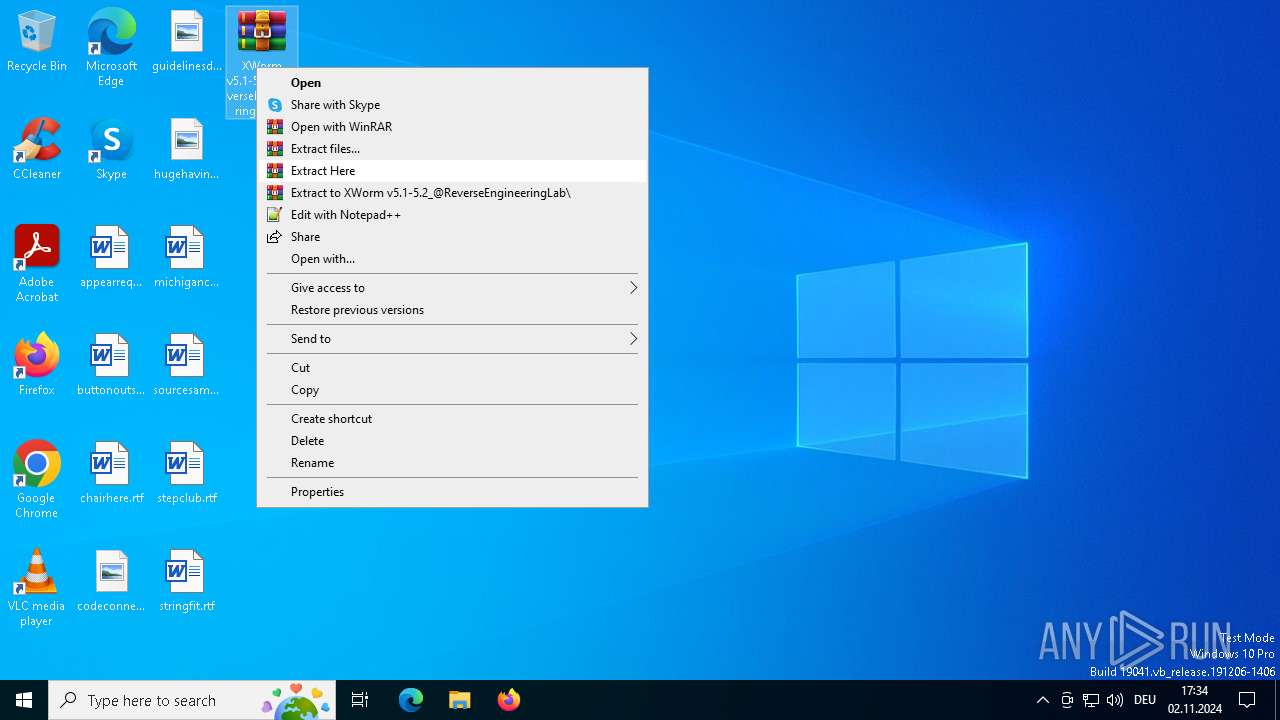This screenshot has height=720, width=1280.
Task: Open Task View on the taskbar
Action: (360, 700)
